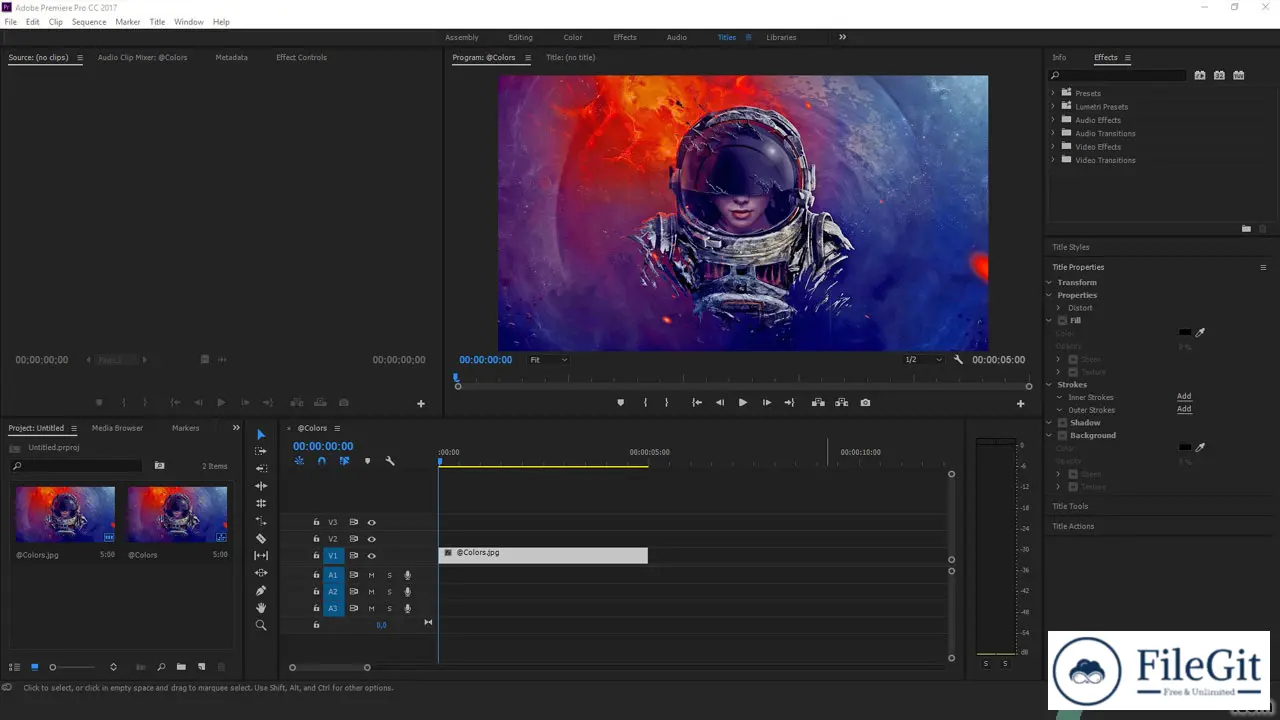Select the Slip tool

pyautogui.click(x=261, y=555)
